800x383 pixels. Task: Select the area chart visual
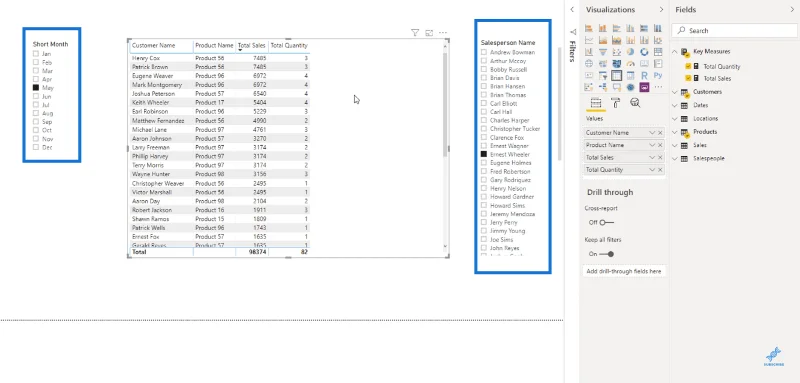[x=603, y=40]
